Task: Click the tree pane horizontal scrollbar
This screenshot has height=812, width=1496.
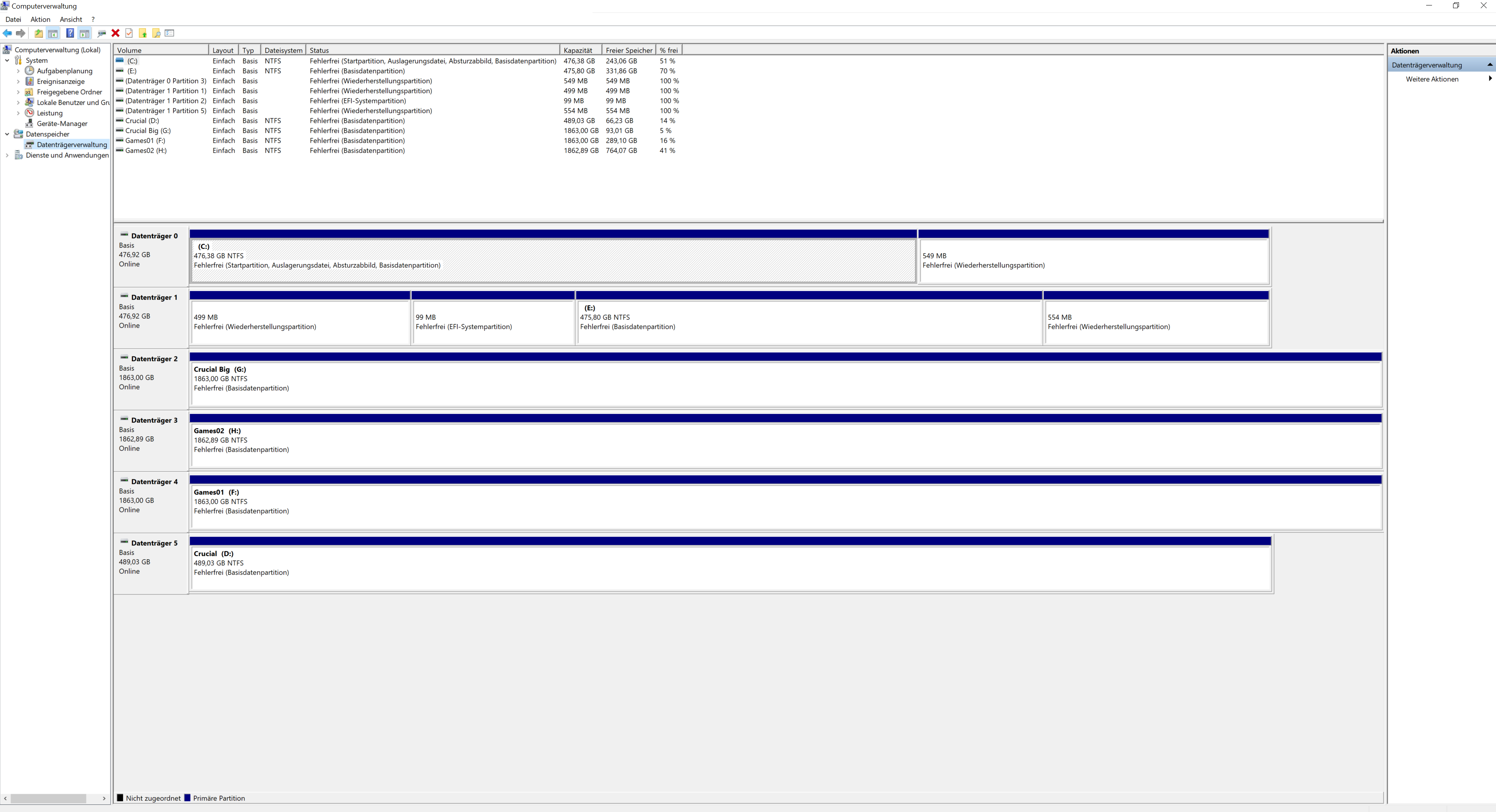Action: pyautogui.click(x=49, y=798)
